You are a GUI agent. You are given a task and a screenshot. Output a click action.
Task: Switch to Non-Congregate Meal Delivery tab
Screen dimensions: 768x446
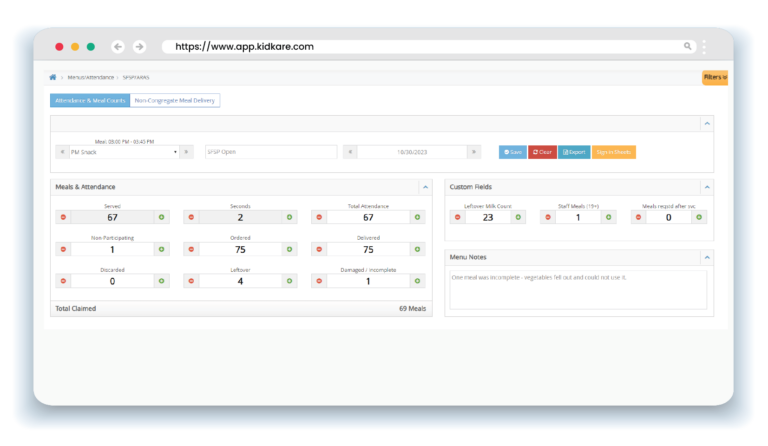(175, 100)
